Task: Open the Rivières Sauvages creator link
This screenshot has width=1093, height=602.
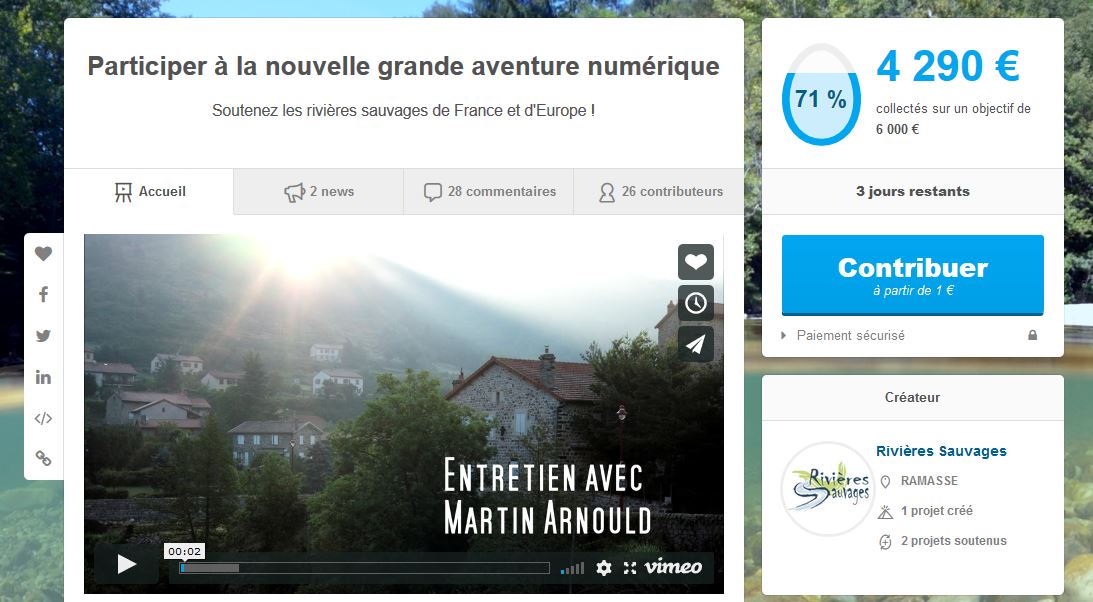Action: 941,451
